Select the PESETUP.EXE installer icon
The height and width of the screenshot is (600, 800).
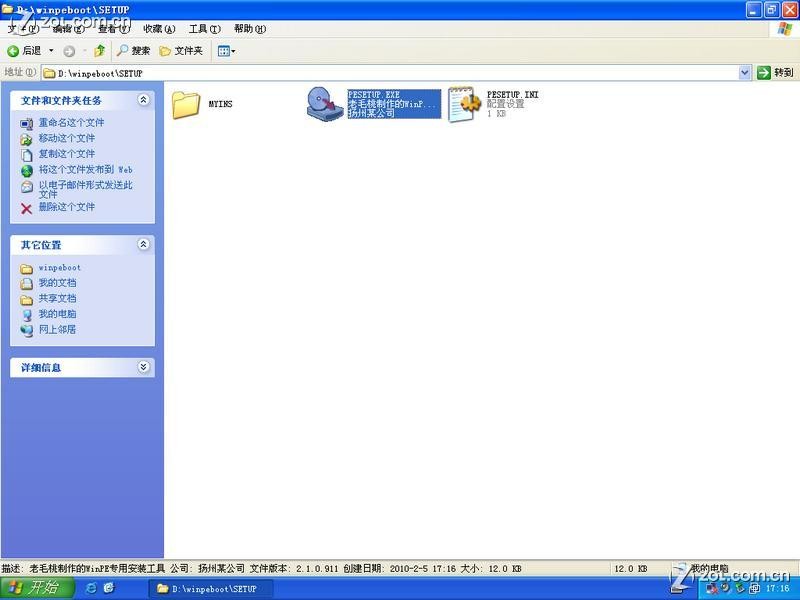[x=324, y=104]
